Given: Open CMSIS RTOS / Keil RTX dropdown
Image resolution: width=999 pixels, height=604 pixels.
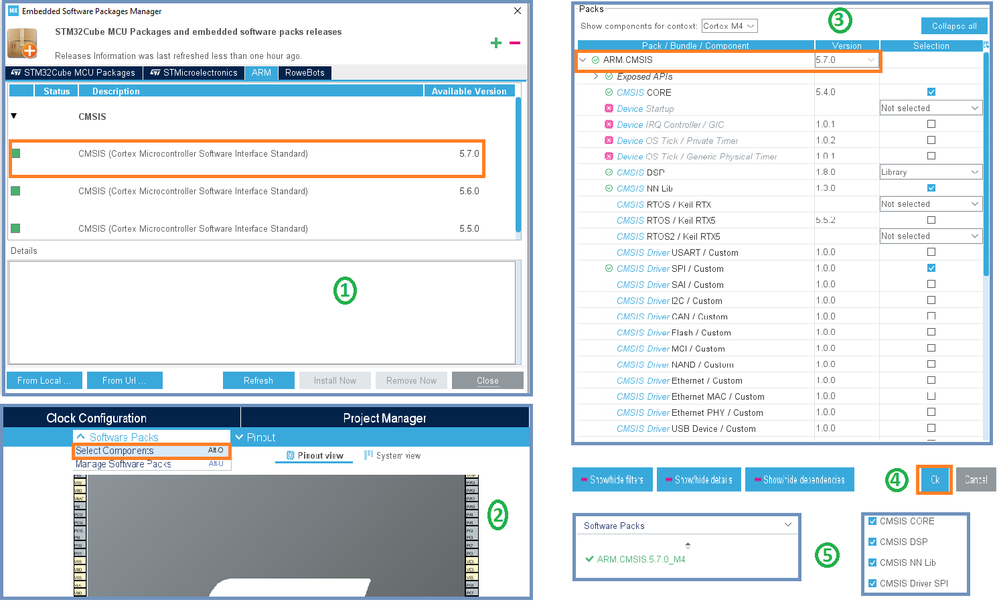Looking at the screenshot, I should point(930,204).
